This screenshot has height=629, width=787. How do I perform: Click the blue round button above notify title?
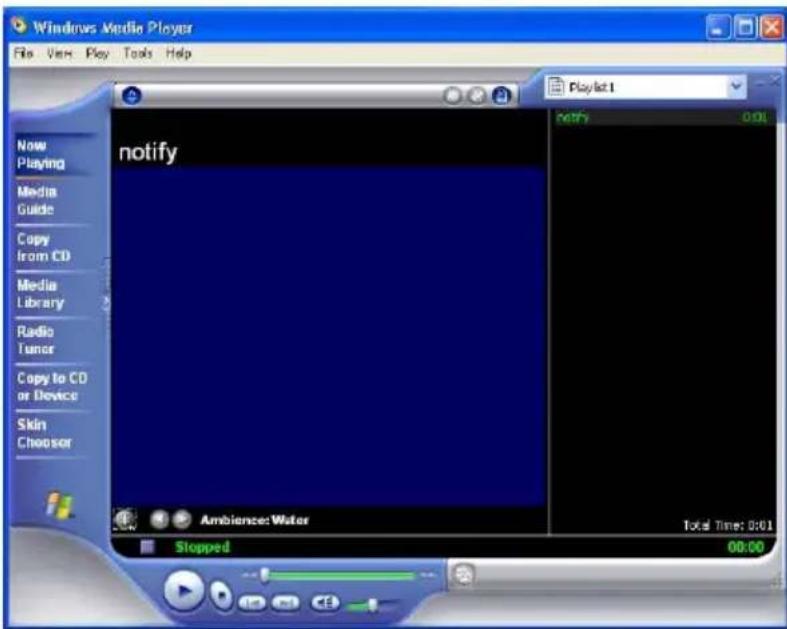click(132, 95)
